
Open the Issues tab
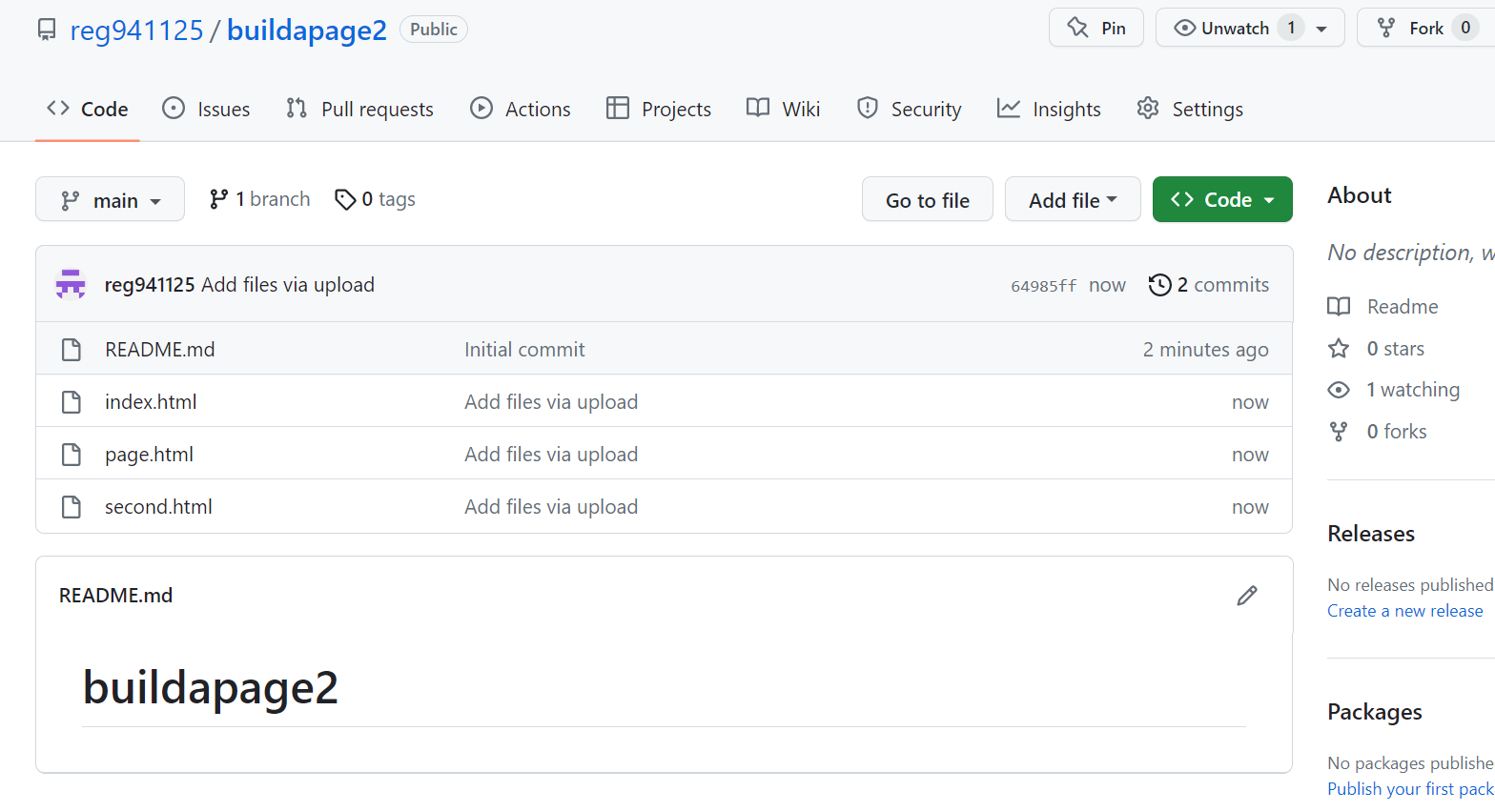coord(206,109)
